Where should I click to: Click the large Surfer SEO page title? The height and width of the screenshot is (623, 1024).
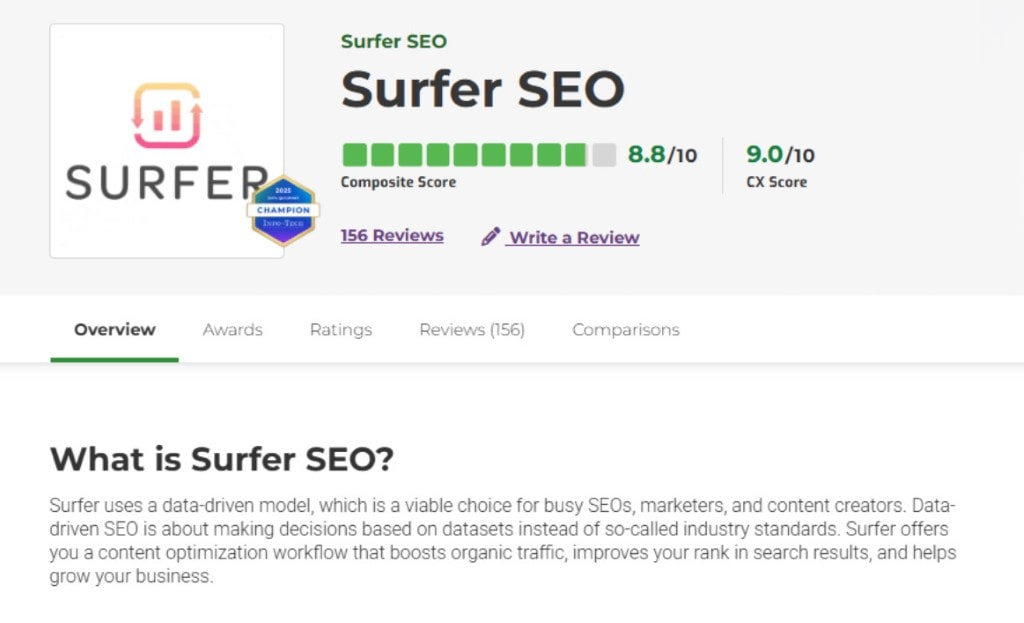tap(482, 90)
